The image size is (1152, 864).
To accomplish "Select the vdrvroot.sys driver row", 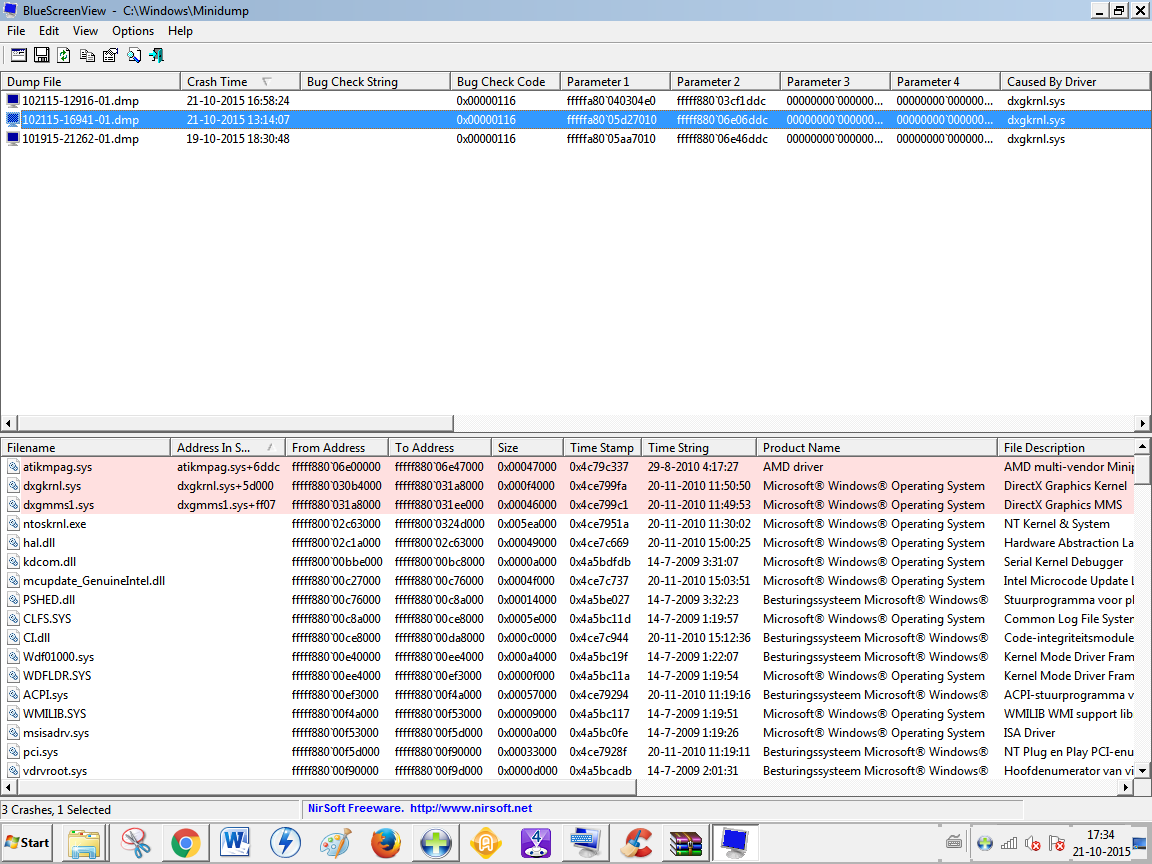I will pos(567,771).
